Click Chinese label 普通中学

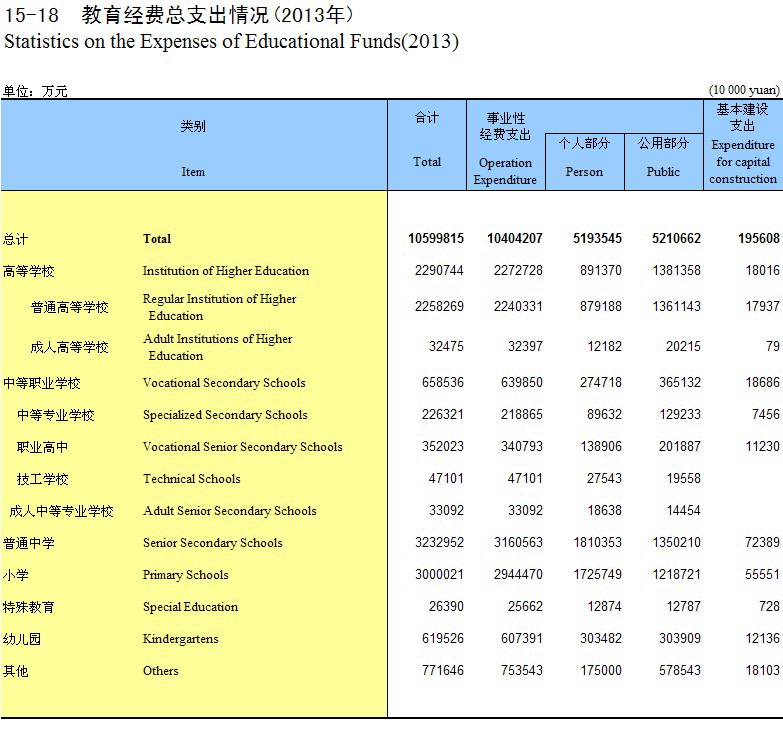tap(28, 543)
